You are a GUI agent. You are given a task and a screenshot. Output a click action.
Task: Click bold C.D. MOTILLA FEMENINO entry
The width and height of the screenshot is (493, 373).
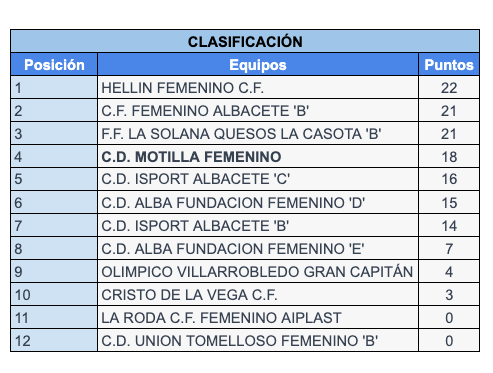[191, 157]
